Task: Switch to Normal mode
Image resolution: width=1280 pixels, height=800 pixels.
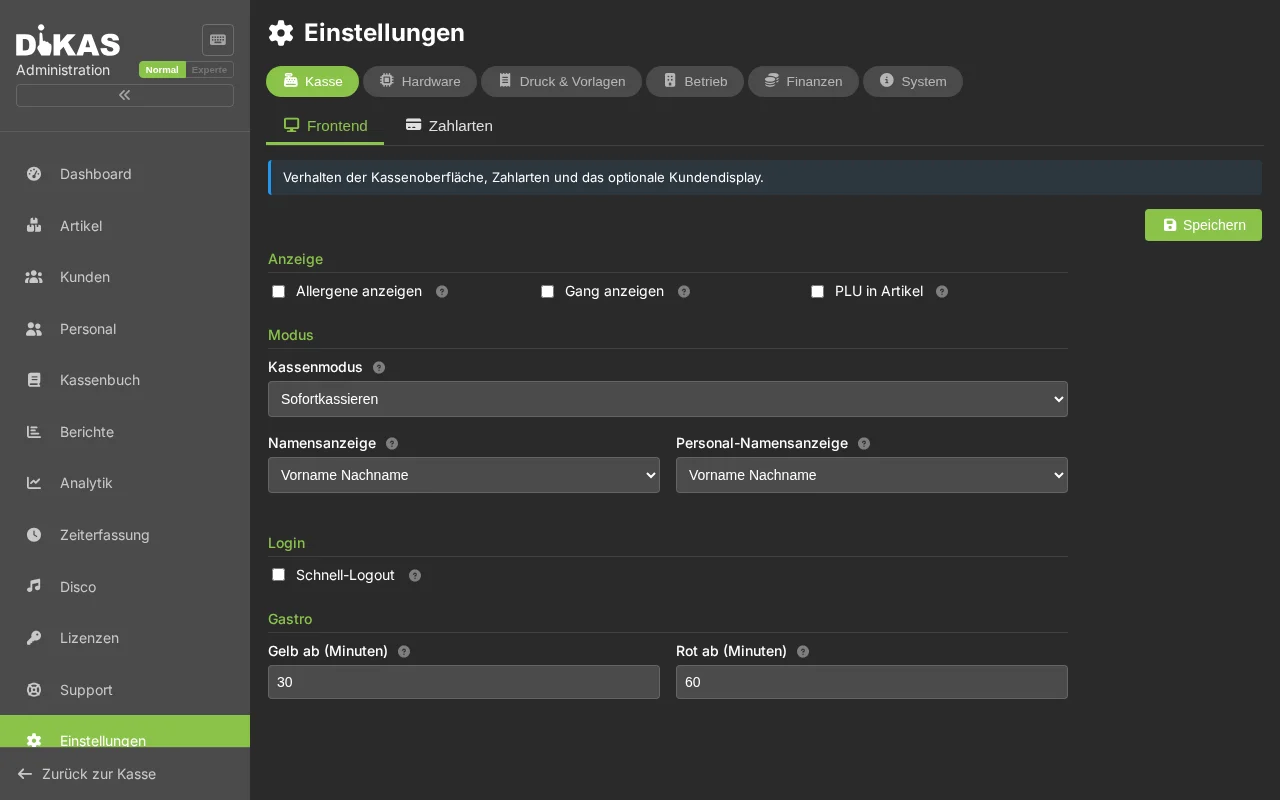Action: (162, 70)
